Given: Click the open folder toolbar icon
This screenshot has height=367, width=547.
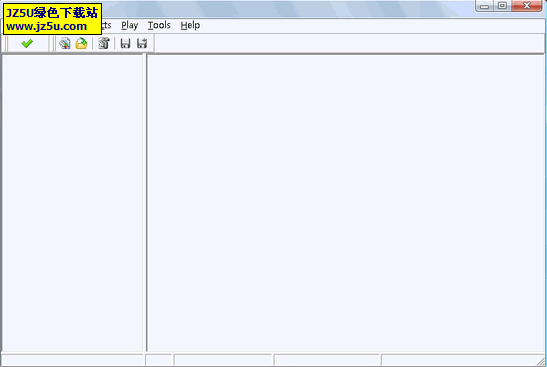Looking at the screenshot, I should point(82,43).
